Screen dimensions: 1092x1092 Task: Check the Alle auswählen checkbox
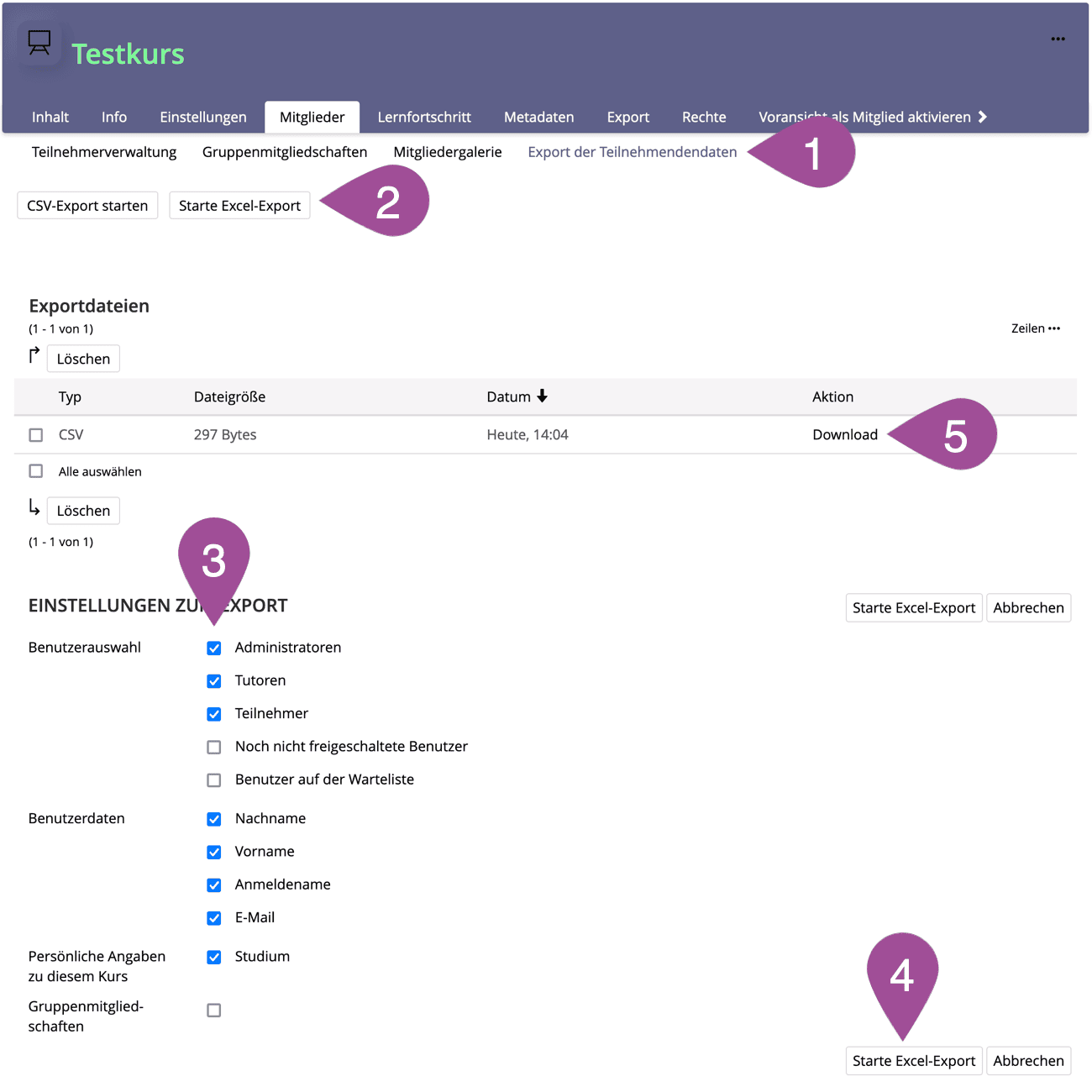pos(36,471)
